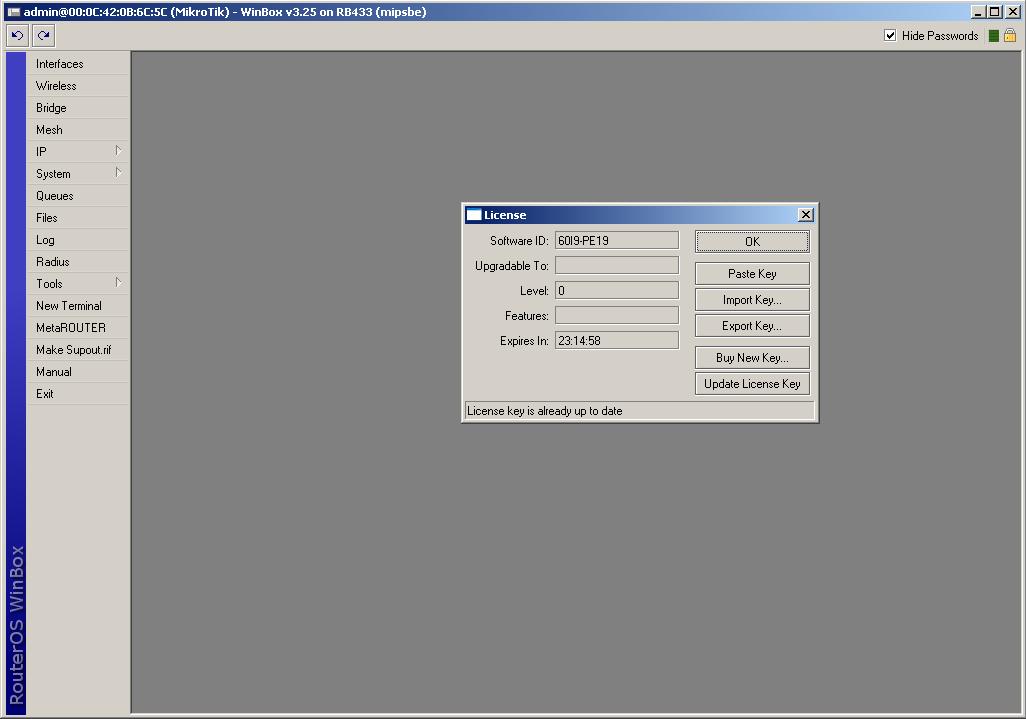Click the green status indicator square
1026x719 pixels.
click(x=993, y=36)
